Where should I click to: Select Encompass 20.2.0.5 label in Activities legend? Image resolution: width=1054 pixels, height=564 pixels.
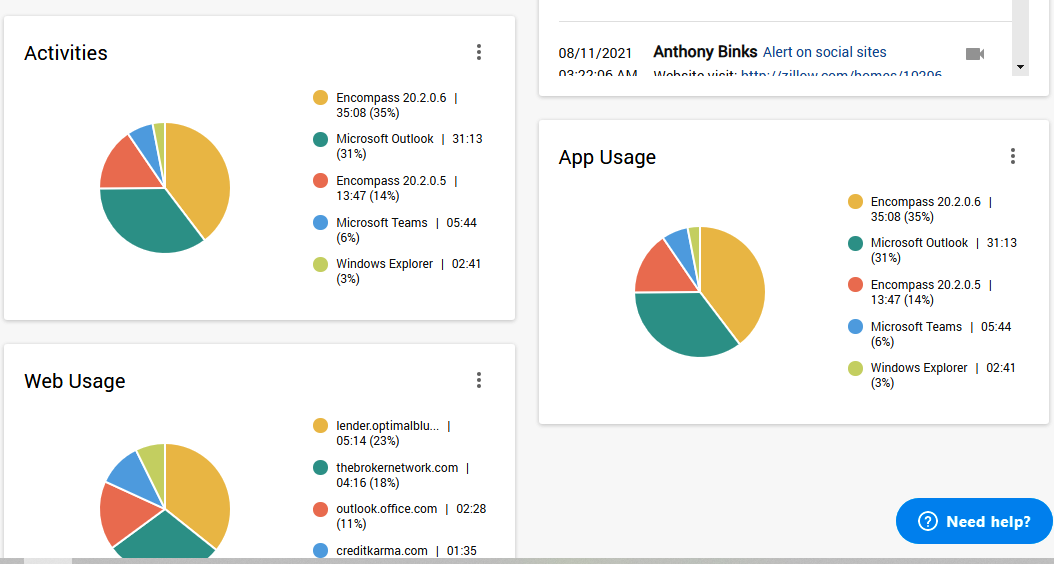[x=391, y=181]
